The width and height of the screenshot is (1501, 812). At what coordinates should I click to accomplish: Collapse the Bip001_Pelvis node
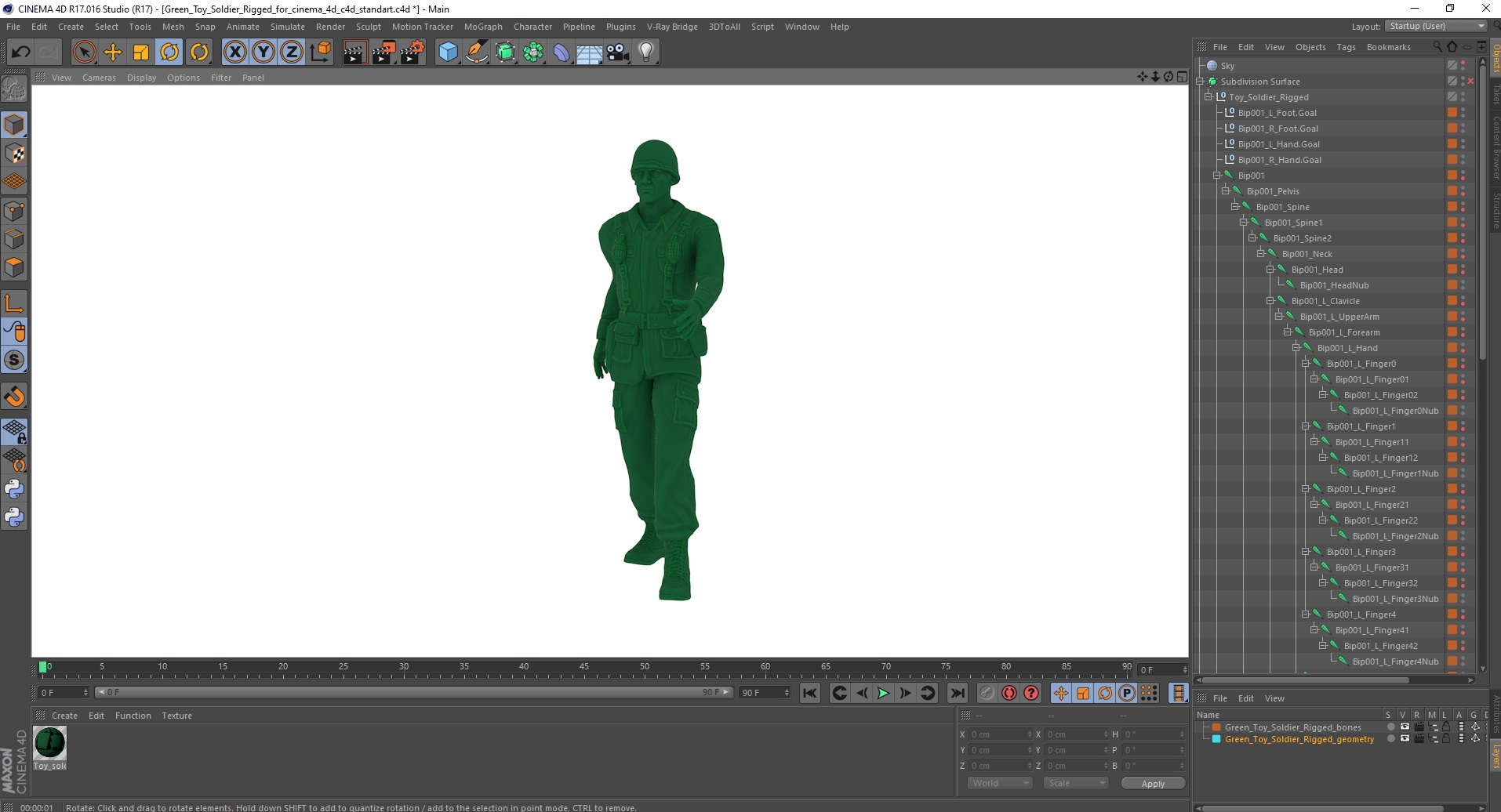[1226, 191]
